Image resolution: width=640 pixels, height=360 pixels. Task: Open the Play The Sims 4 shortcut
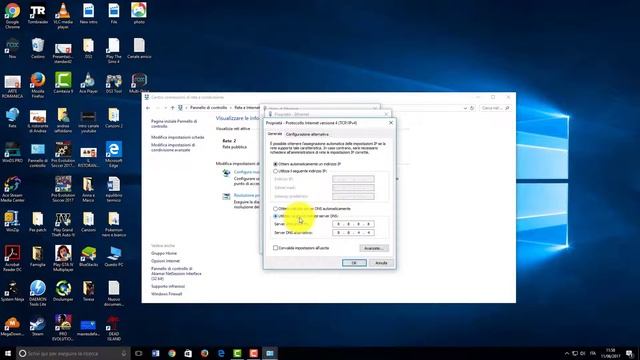(x=113, y=50)
